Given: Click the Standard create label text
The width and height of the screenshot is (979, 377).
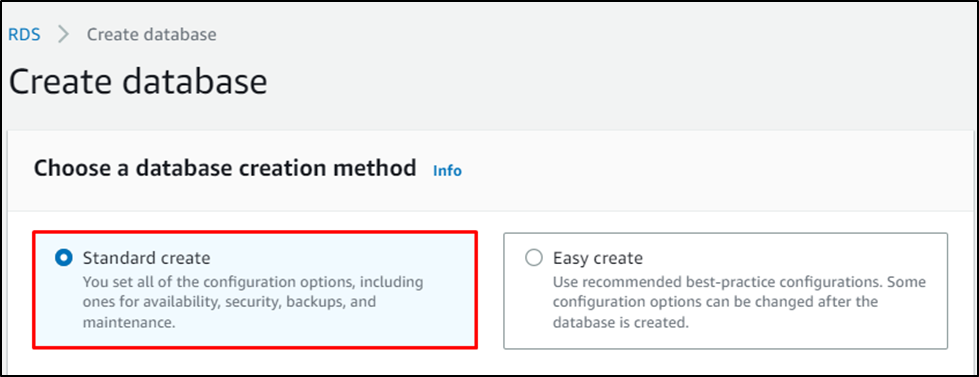Looking at the screenshot, I should (147, 258).
